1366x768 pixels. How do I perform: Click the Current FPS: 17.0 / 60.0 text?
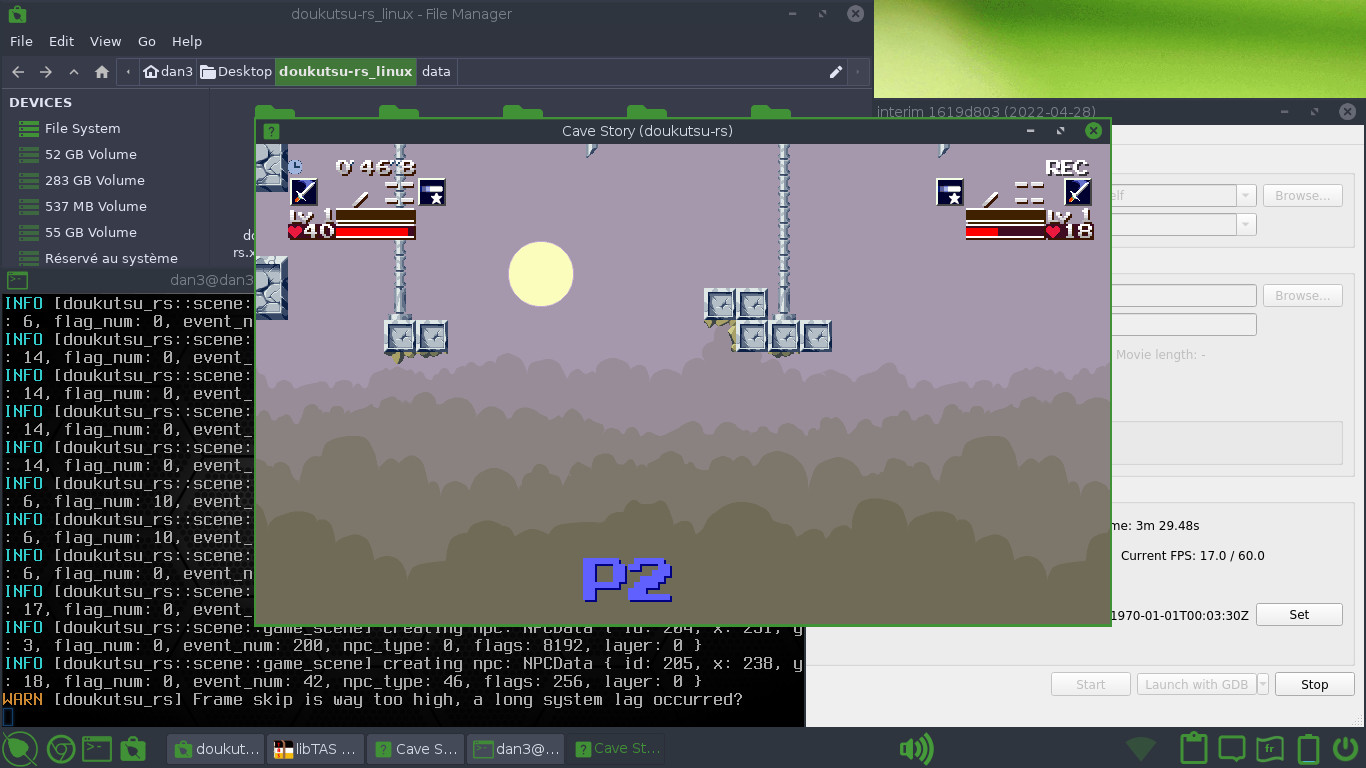coord(1192,556)
